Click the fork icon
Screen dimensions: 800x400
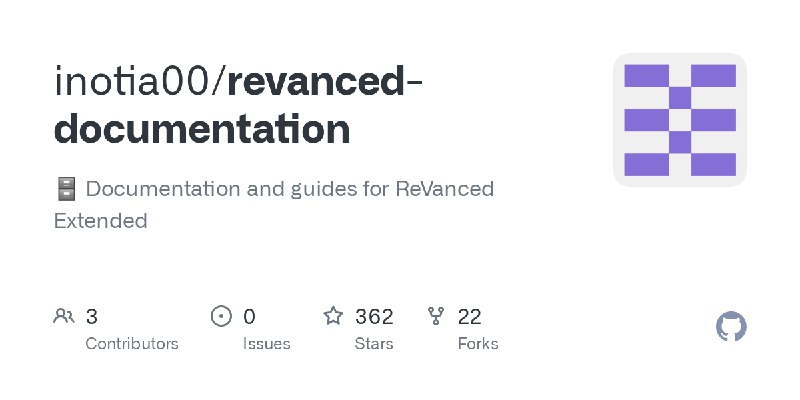coord(436,316)
